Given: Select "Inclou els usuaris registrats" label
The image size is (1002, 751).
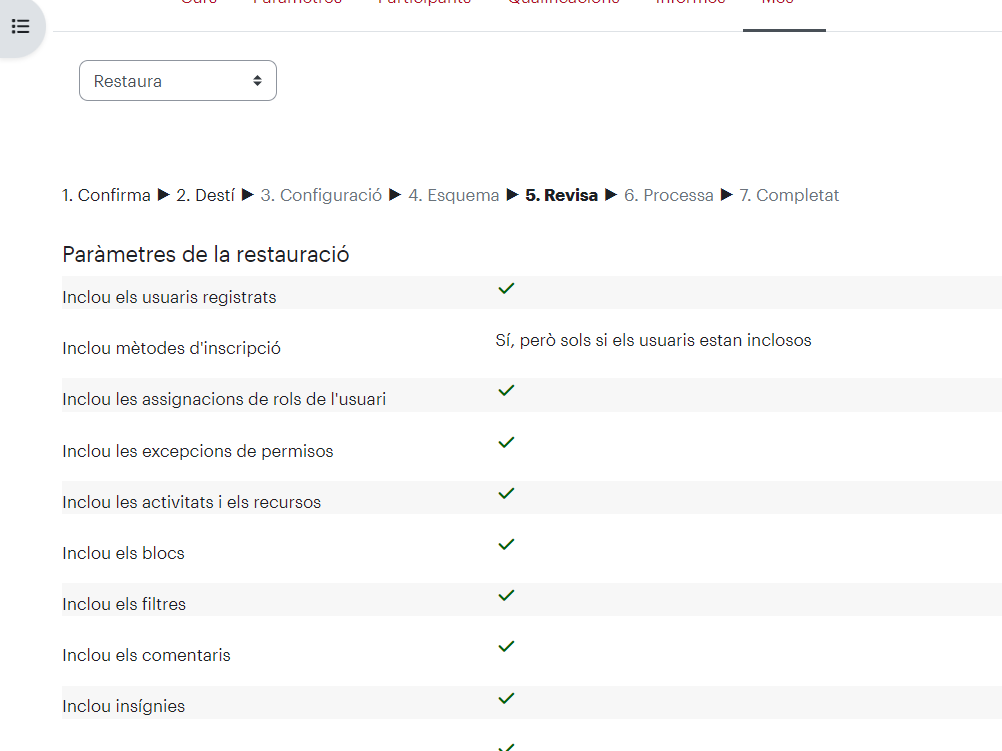Looking at the screenshot, I should [x=169, y=297].
